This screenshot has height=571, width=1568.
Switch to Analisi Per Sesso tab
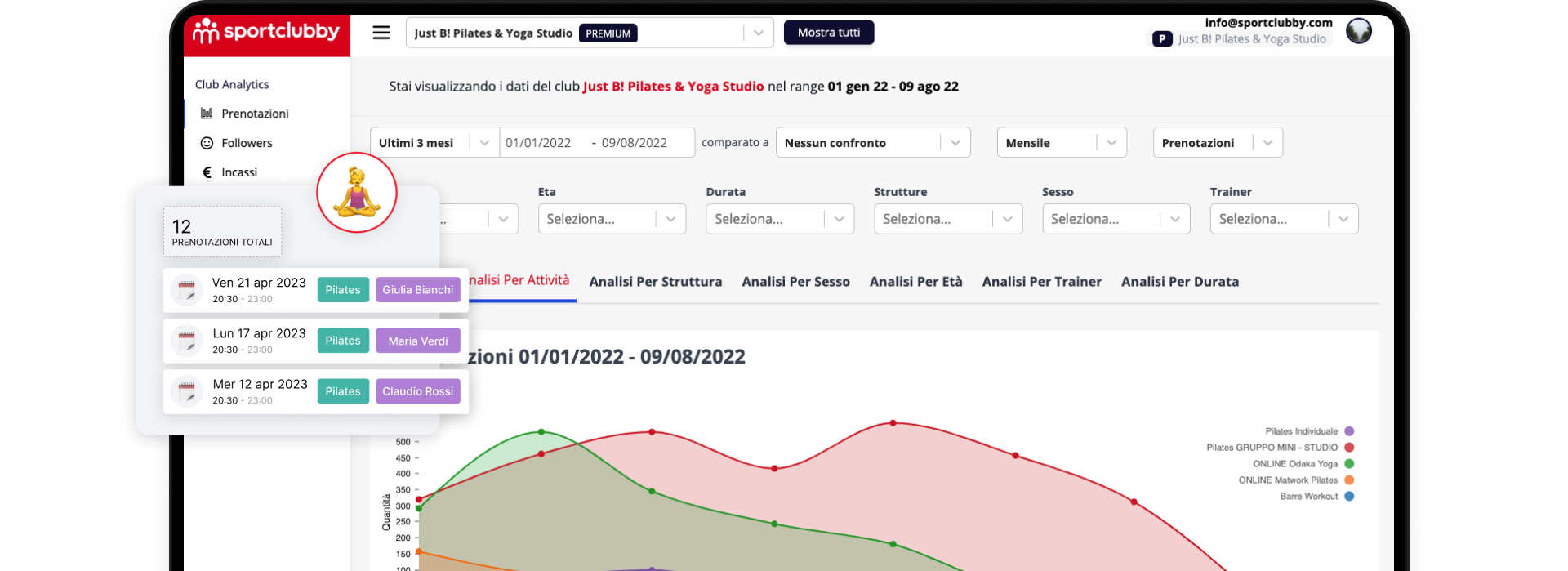coord(796,282)
